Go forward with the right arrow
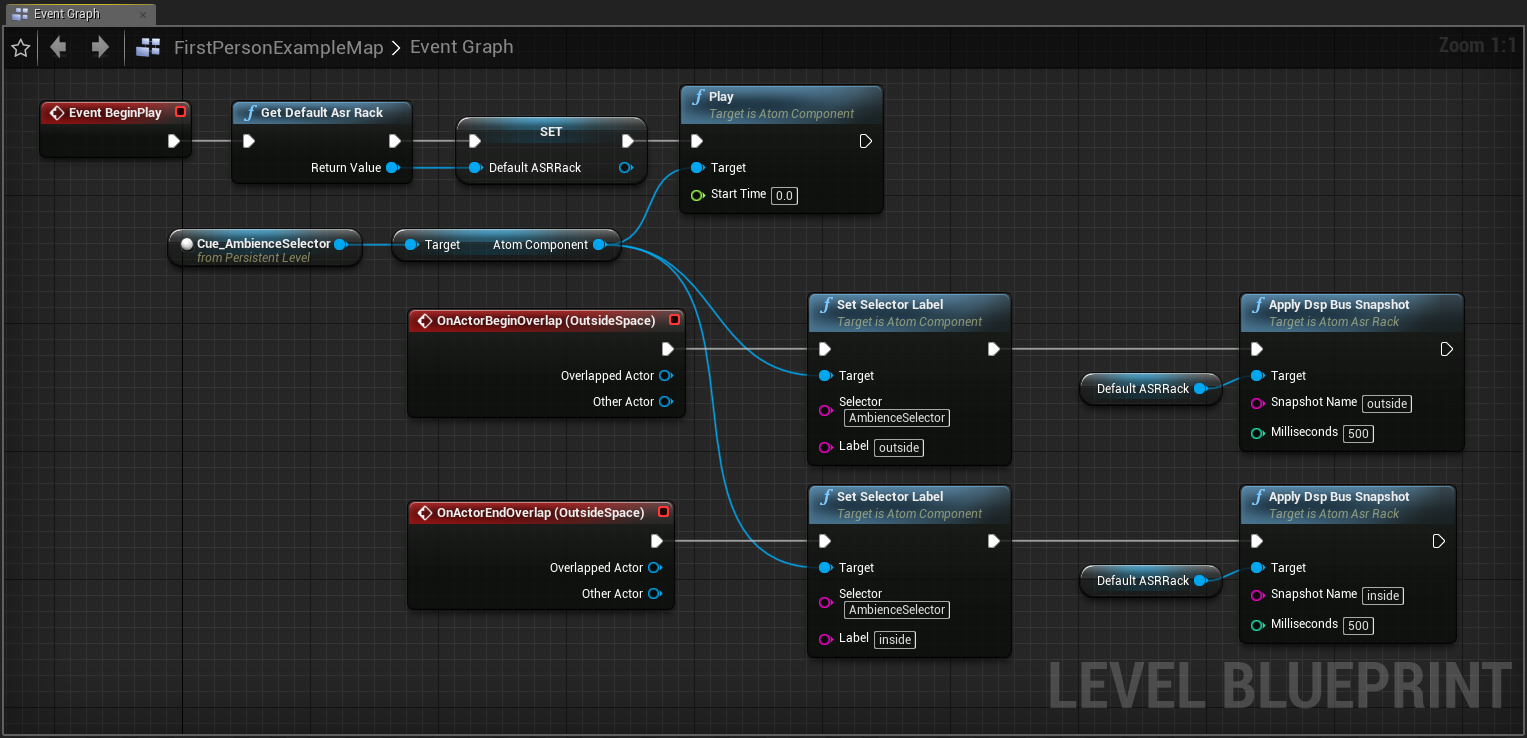 point(99,47)
